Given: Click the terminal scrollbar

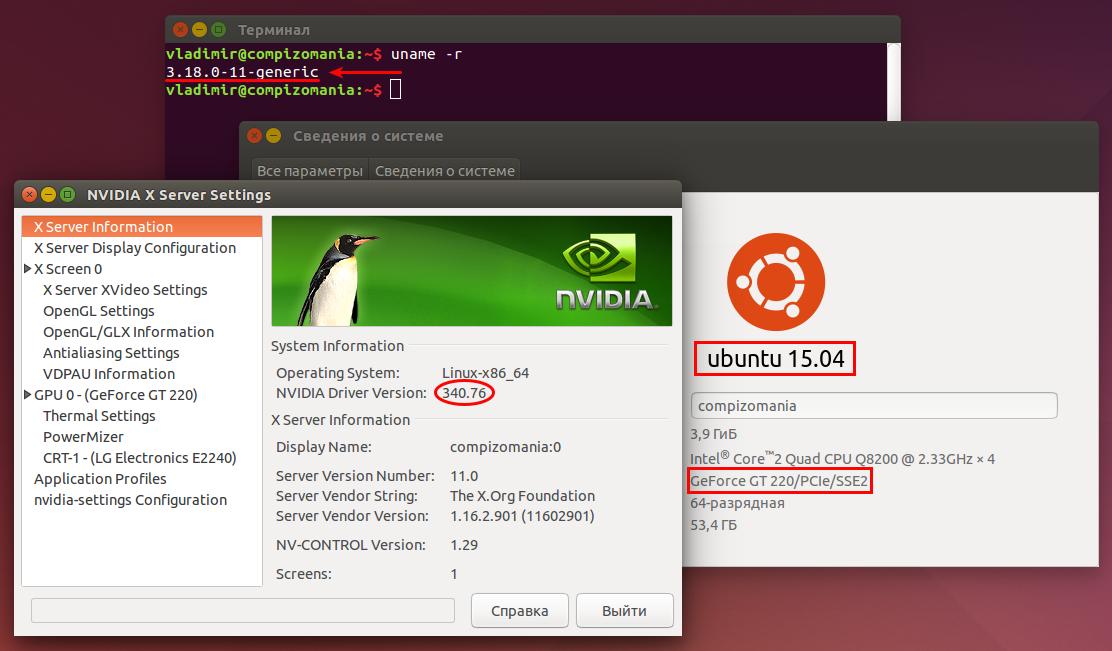Looking at the screenshot, I should click(894, 82).
